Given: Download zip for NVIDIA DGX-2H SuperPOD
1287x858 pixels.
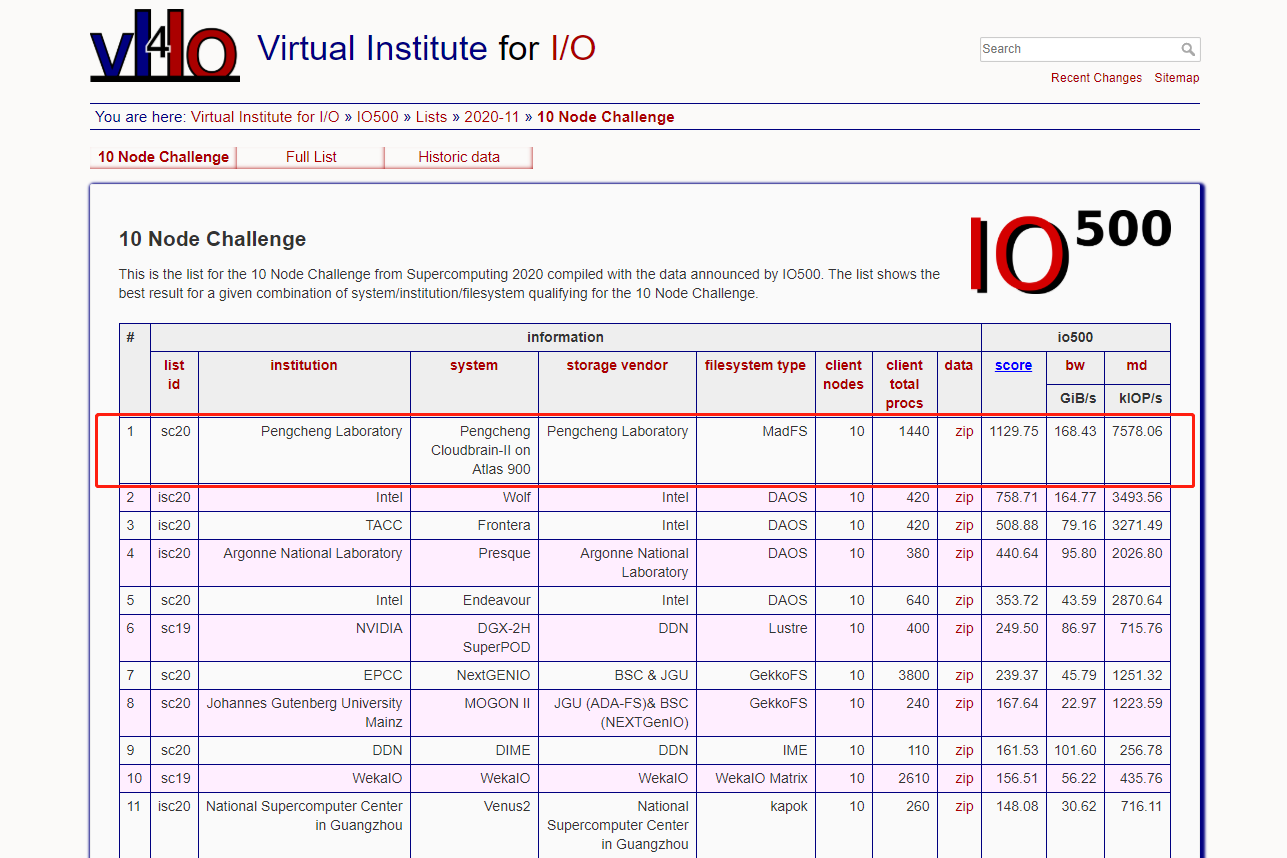Looking at the screenshot, I should point(963,628).
